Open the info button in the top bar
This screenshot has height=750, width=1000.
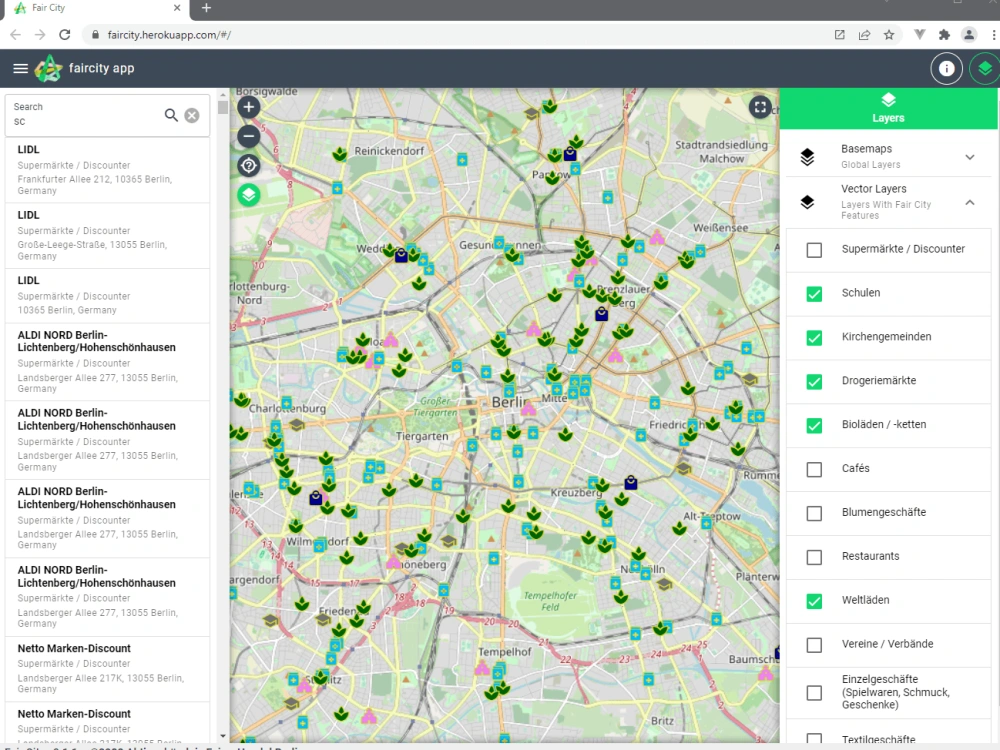click(x=946, y=68)
